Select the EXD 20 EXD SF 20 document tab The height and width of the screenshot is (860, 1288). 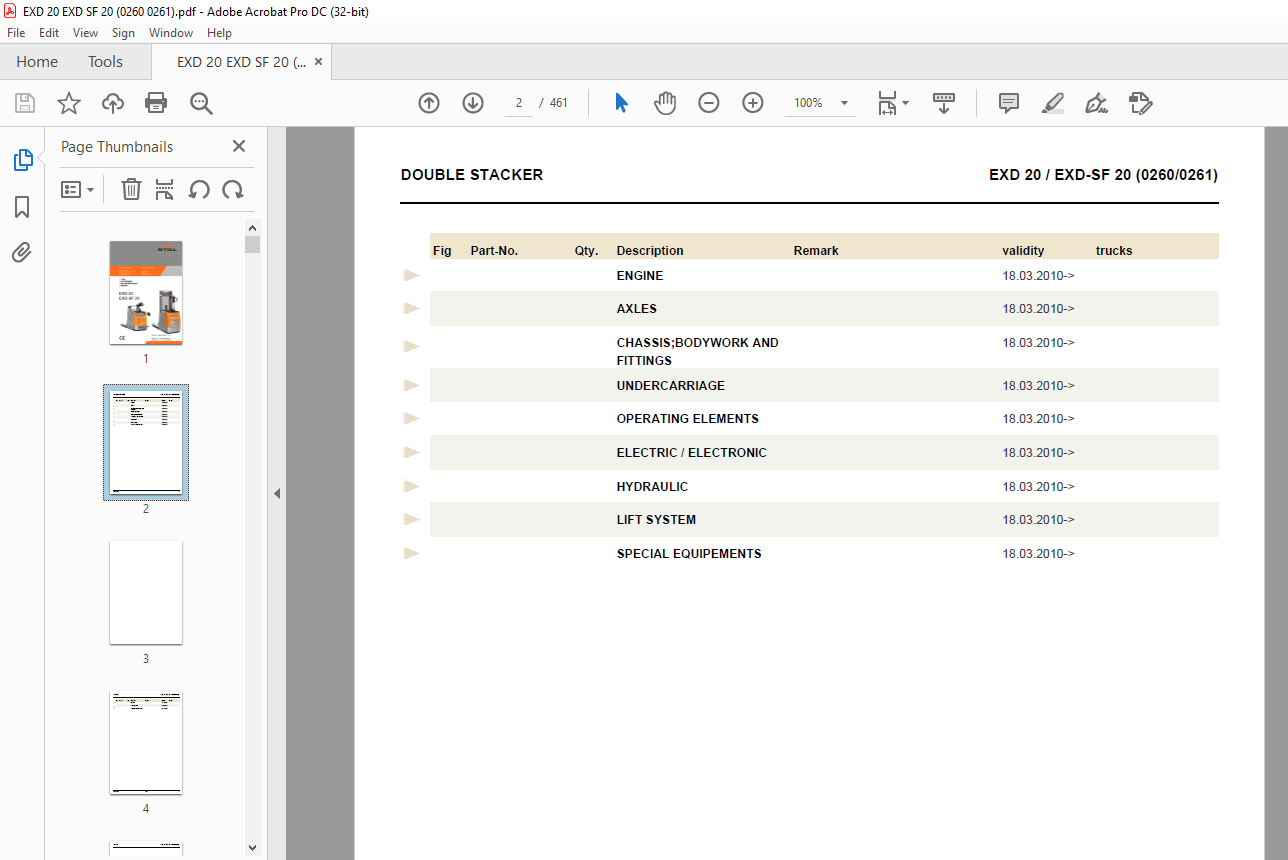pos(240,62)
